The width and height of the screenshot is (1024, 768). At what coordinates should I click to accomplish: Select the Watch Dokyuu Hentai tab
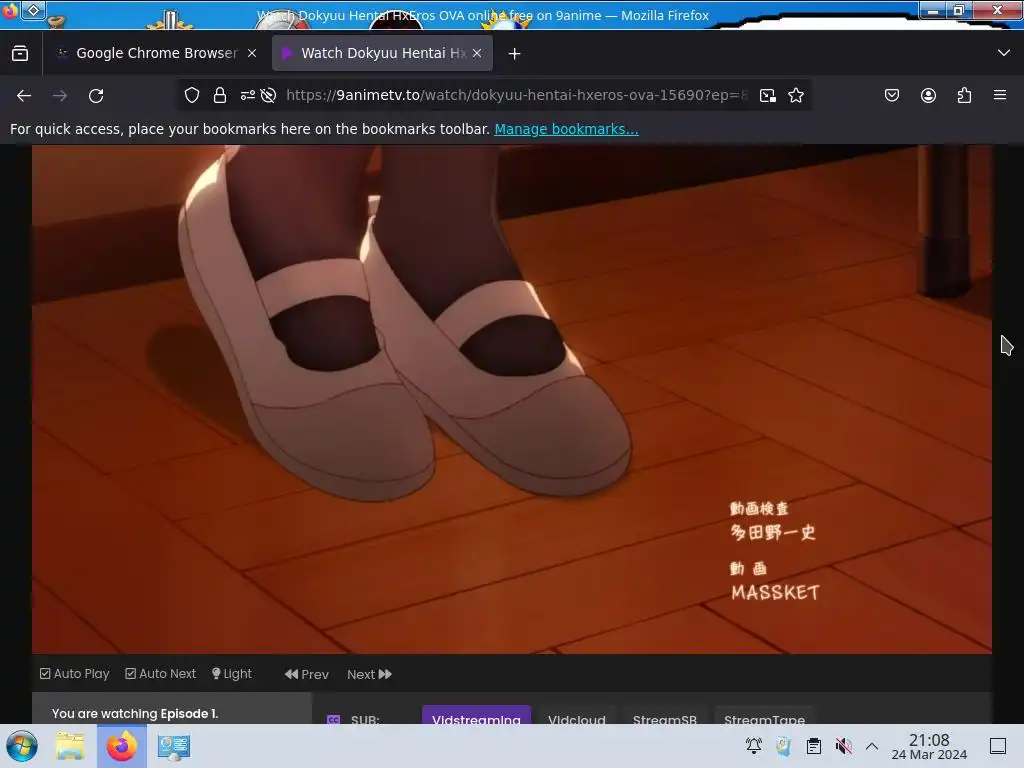383,54
